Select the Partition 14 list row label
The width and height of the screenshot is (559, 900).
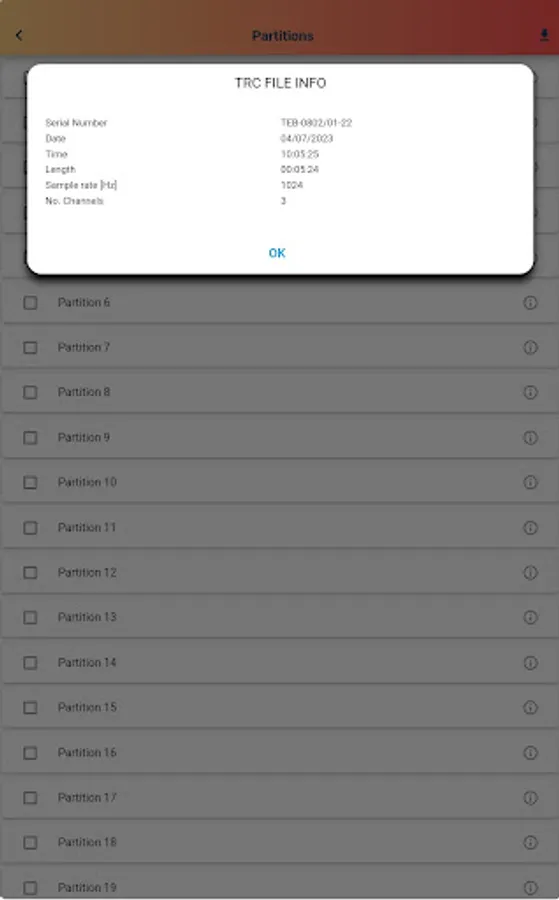point(87,662)
